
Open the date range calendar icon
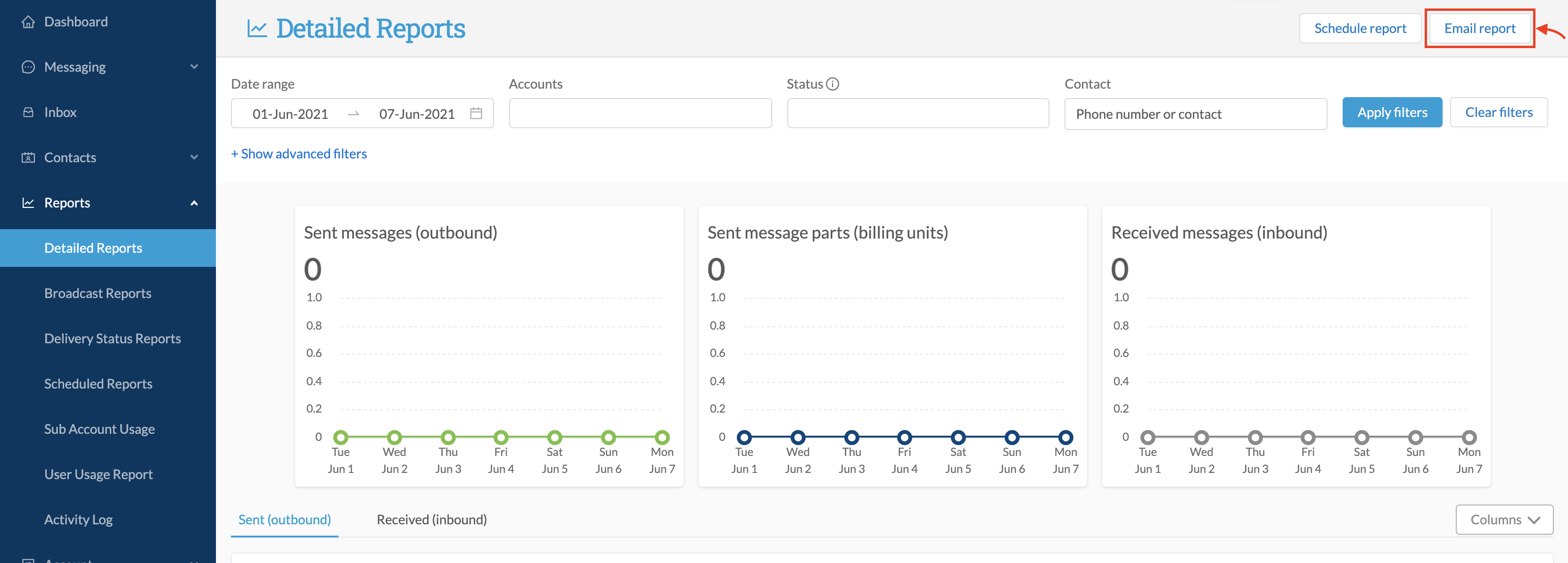(x=476, y=113)
